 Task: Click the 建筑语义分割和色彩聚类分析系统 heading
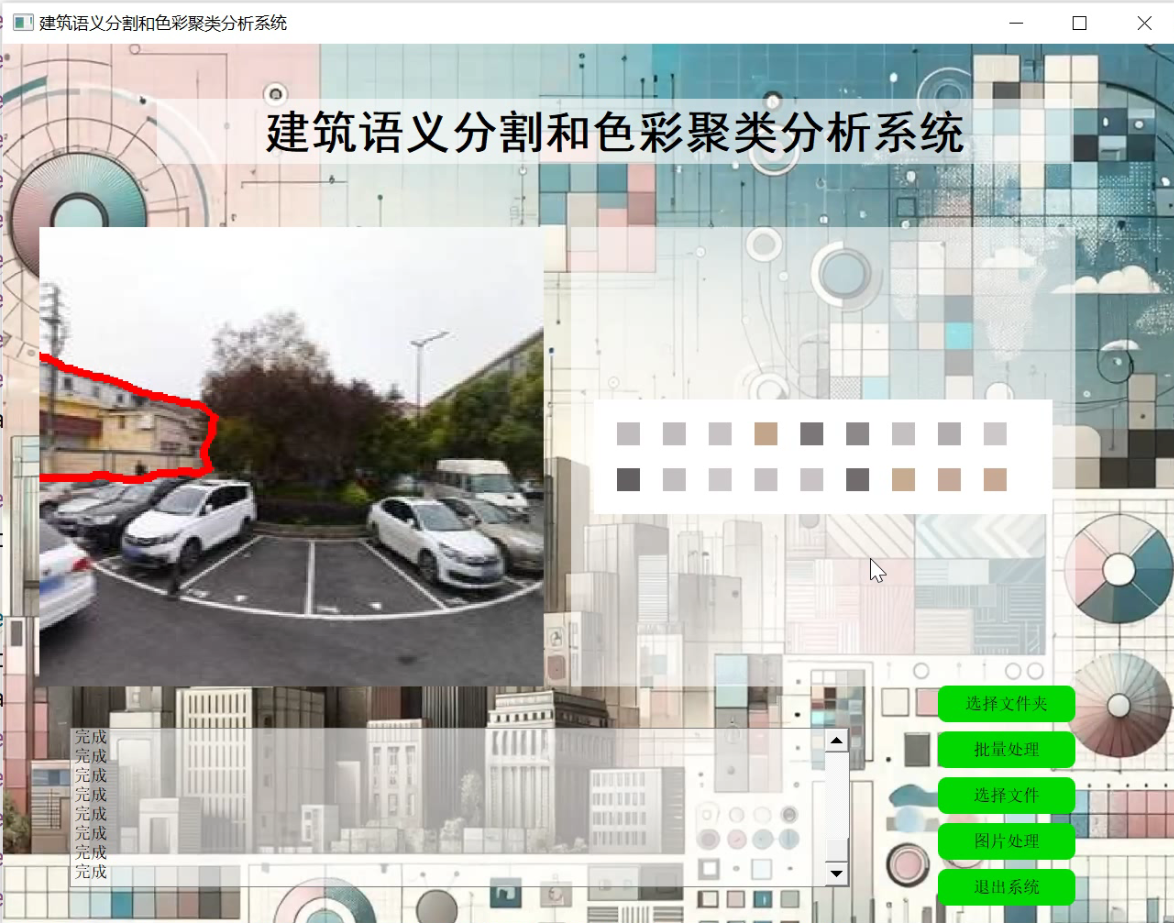point(615,133)
